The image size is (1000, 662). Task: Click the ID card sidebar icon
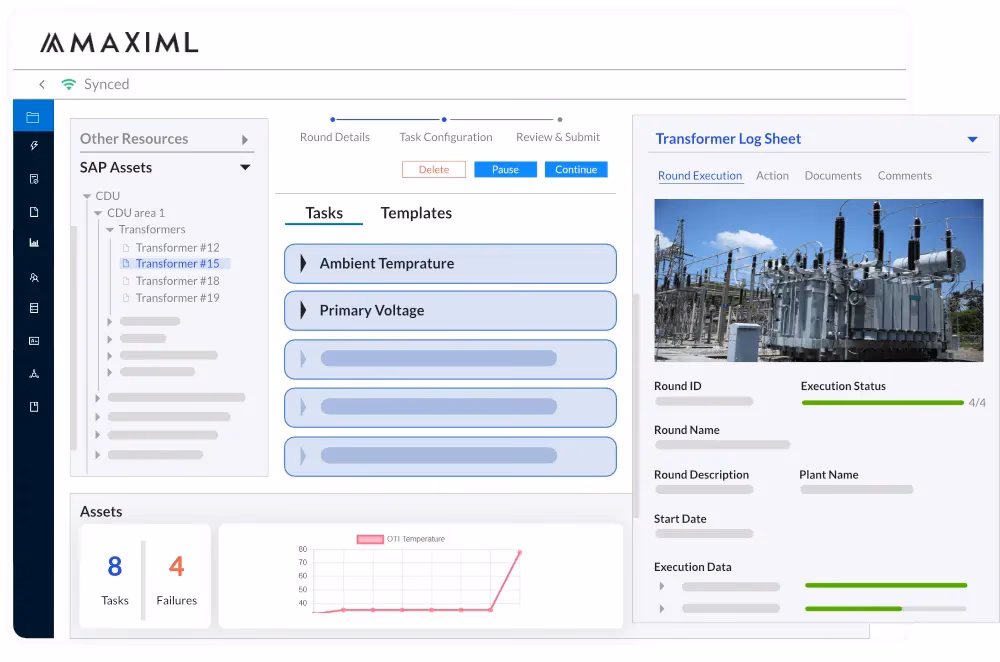[33, 341]
